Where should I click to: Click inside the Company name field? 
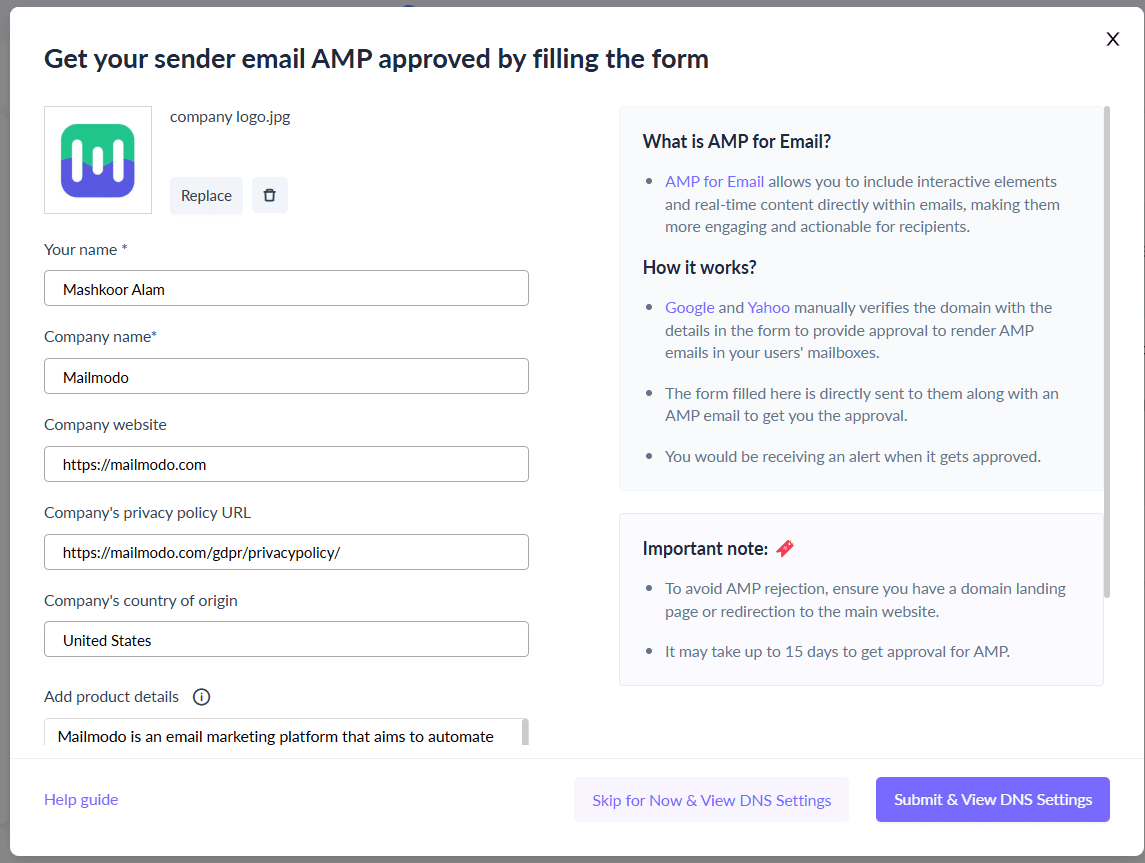pyautogui.click(x=286, y=376)
